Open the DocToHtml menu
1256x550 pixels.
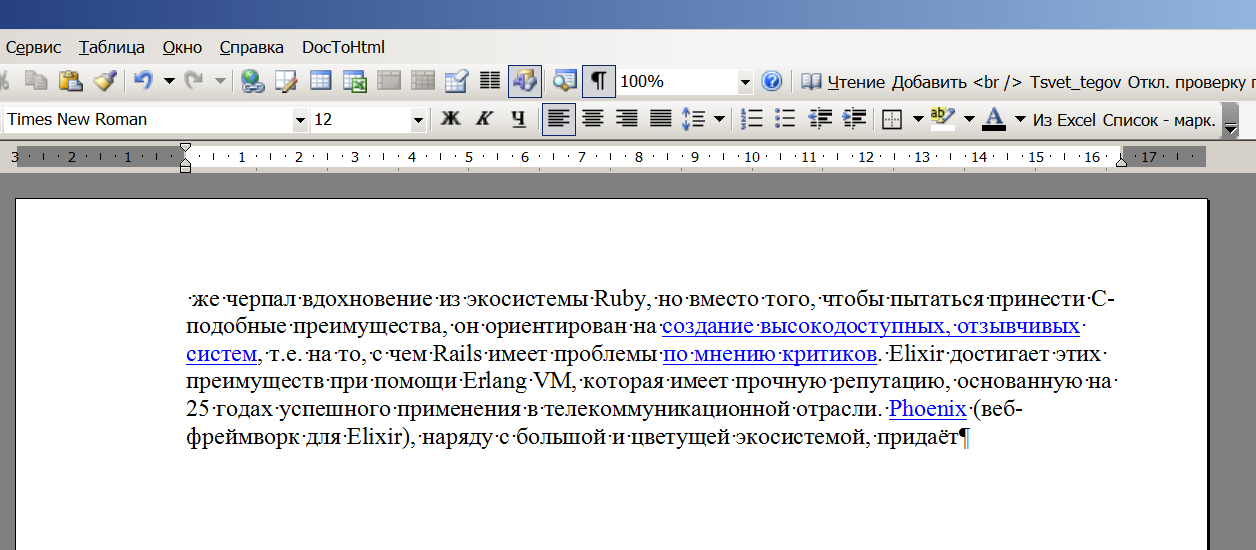tap(343, 47)
